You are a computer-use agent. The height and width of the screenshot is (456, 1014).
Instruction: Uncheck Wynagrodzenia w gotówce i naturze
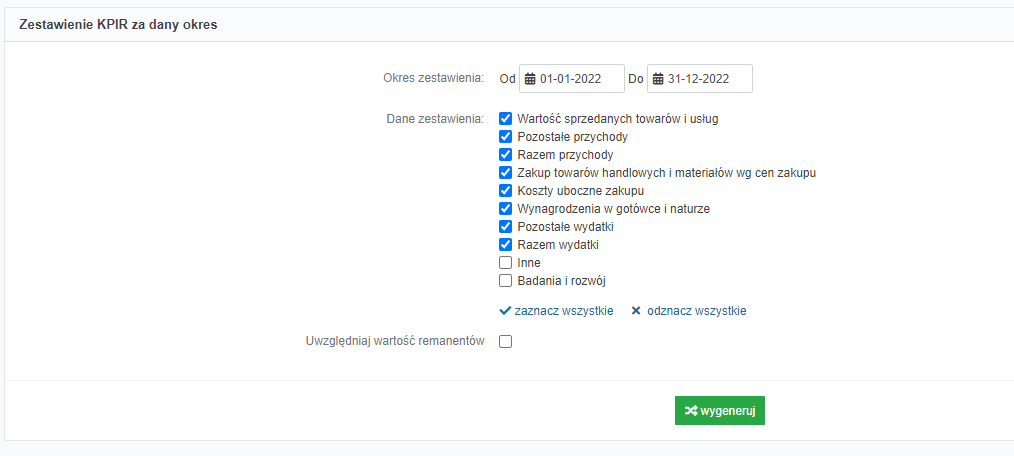point(506,209)
